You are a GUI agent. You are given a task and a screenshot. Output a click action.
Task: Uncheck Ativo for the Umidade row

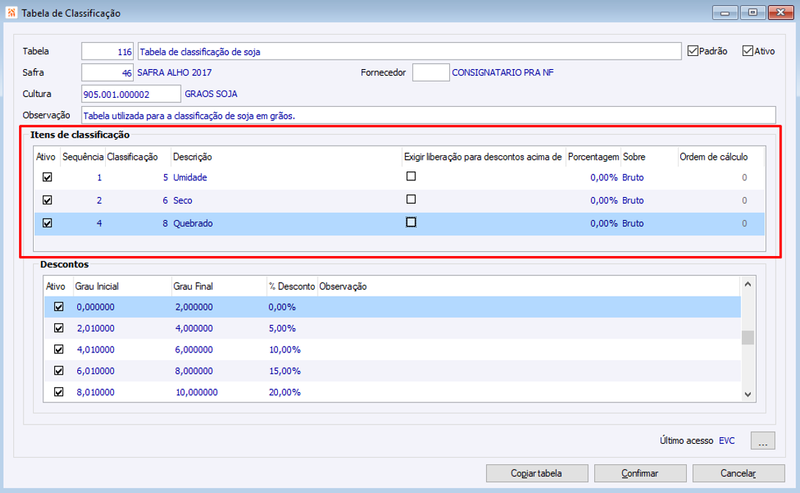[x=47, y=177]
